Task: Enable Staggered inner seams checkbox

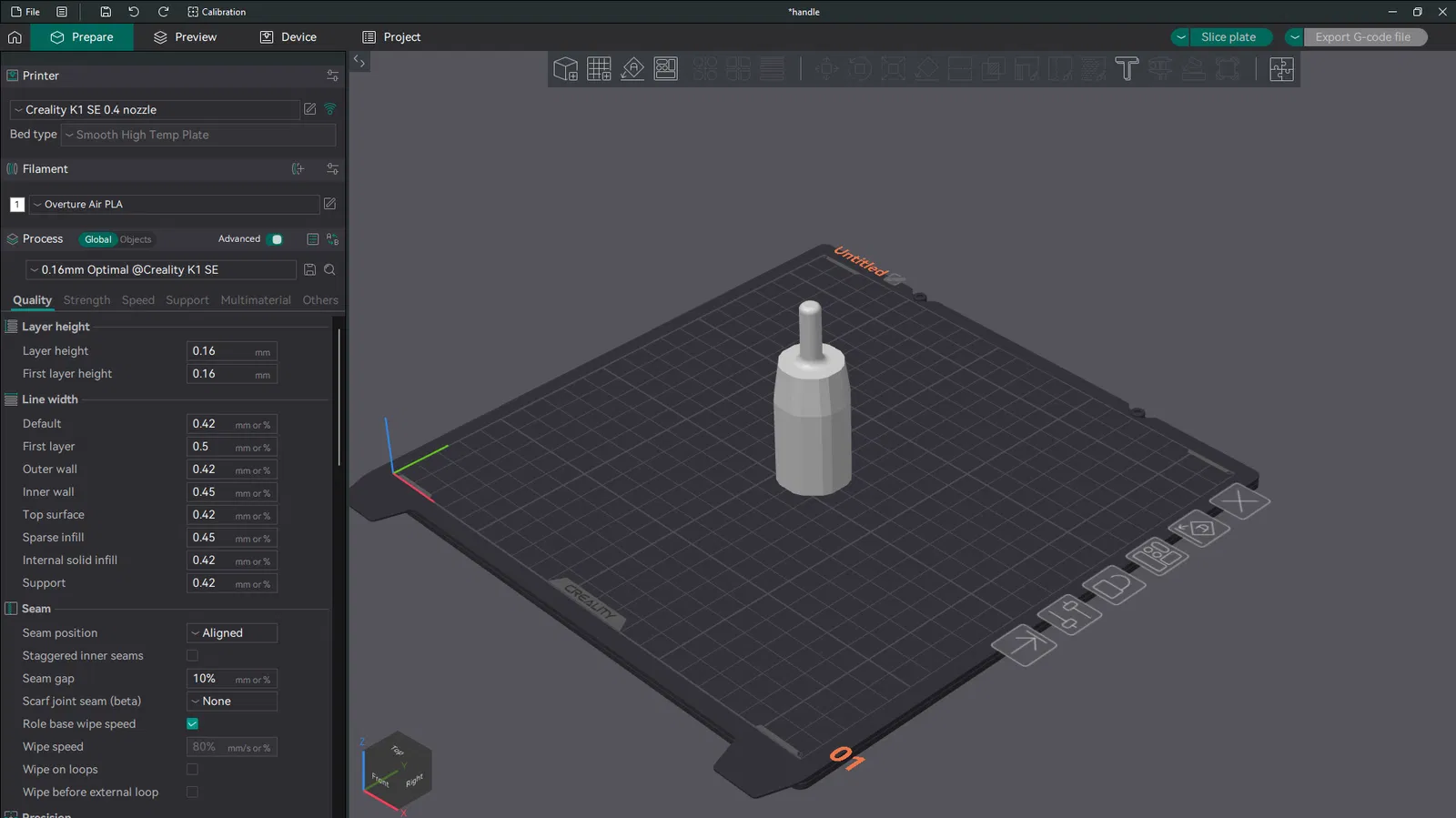Action: [x=192, y=656]
